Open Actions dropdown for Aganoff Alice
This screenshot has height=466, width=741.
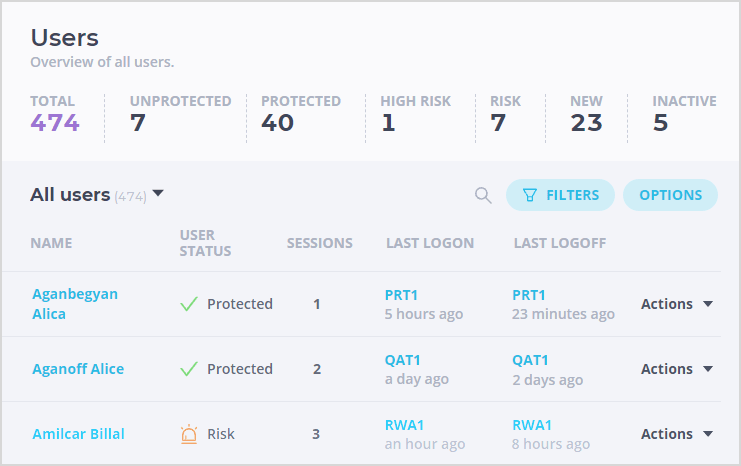(x=677, y=369)
